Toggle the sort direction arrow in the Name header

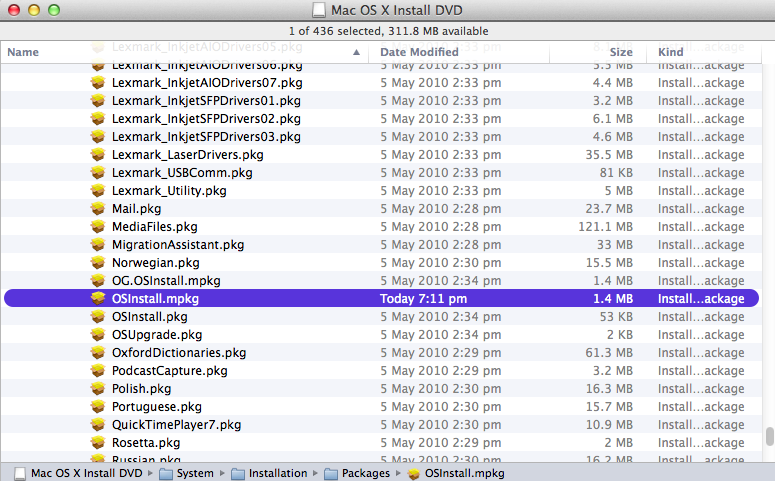tap(356, 52)
